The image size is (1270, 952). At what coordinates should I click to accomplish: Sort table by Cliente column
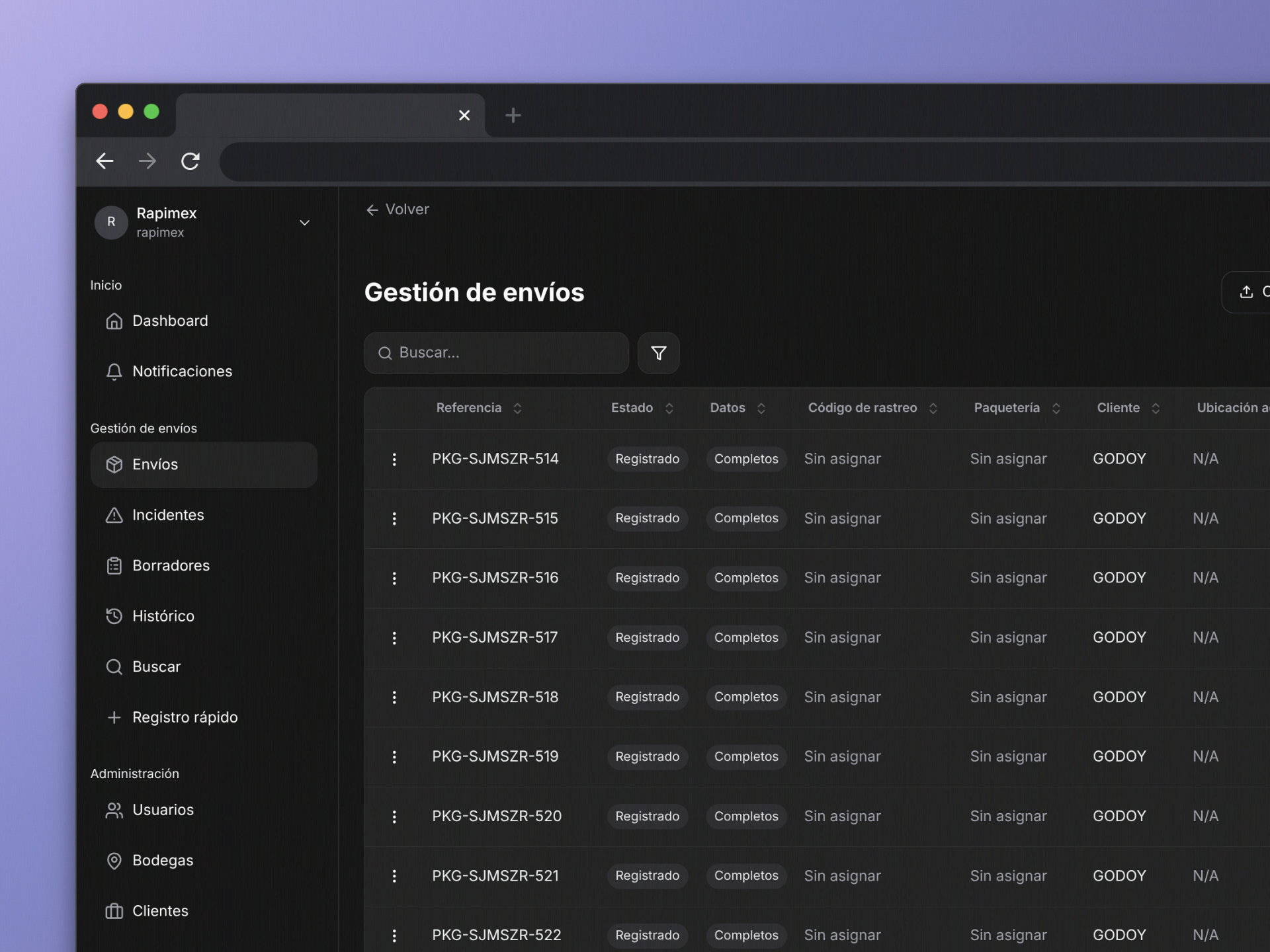click(x=1128, y=408)
